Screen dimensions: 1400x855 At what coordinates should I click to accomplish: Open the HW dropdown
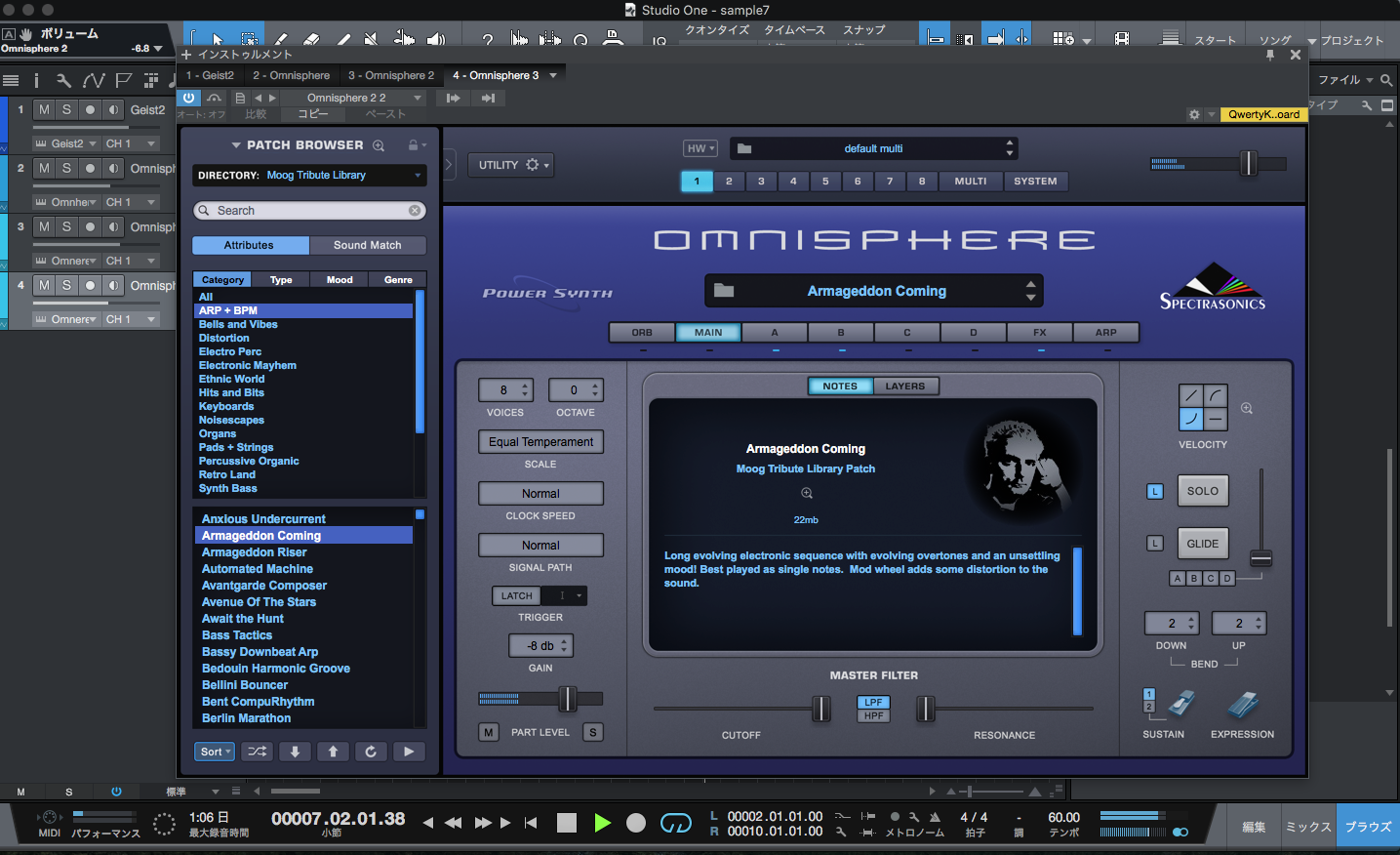[x=700, y=148]
